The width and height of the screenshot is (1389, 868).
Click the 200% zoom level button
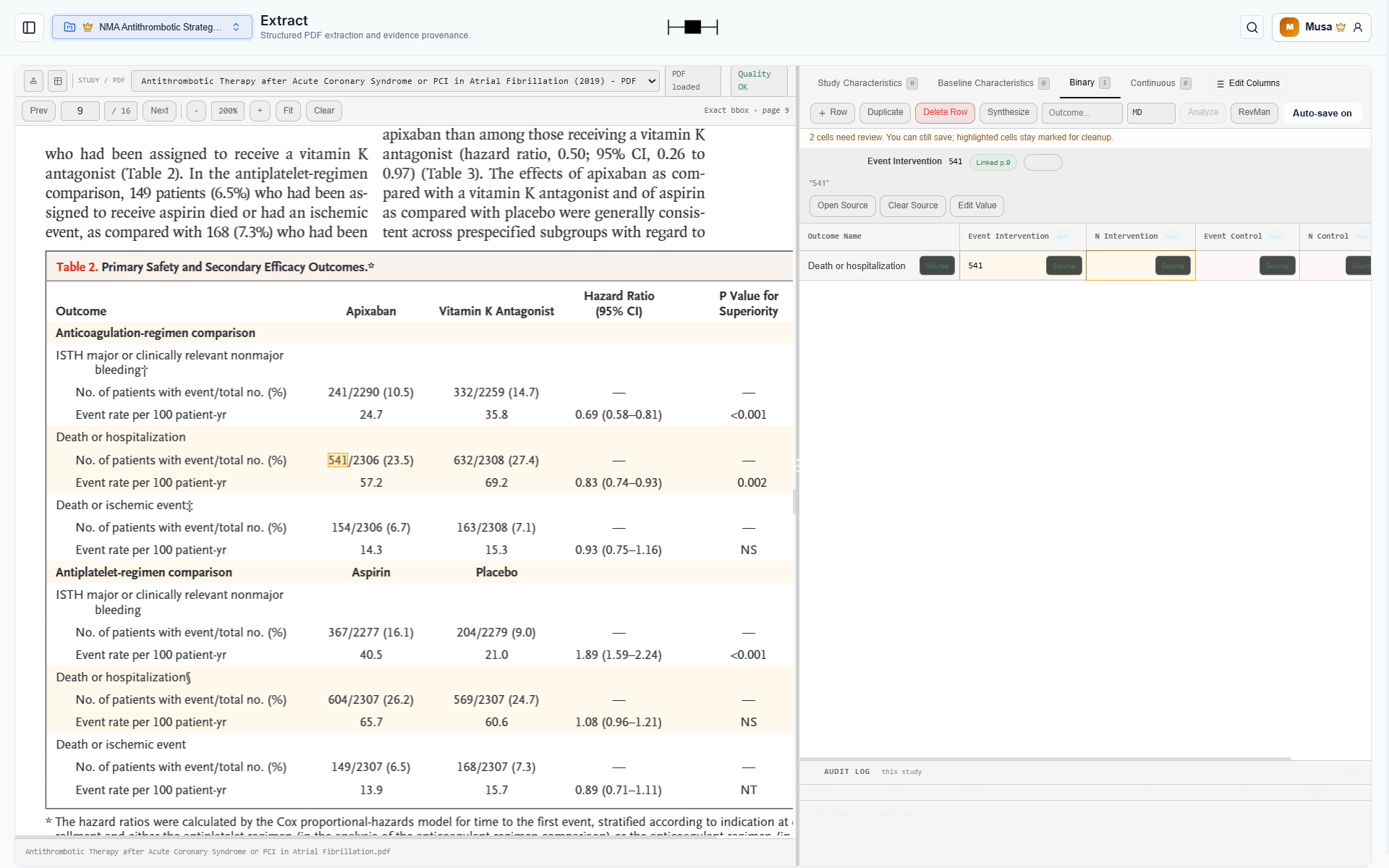228,111
